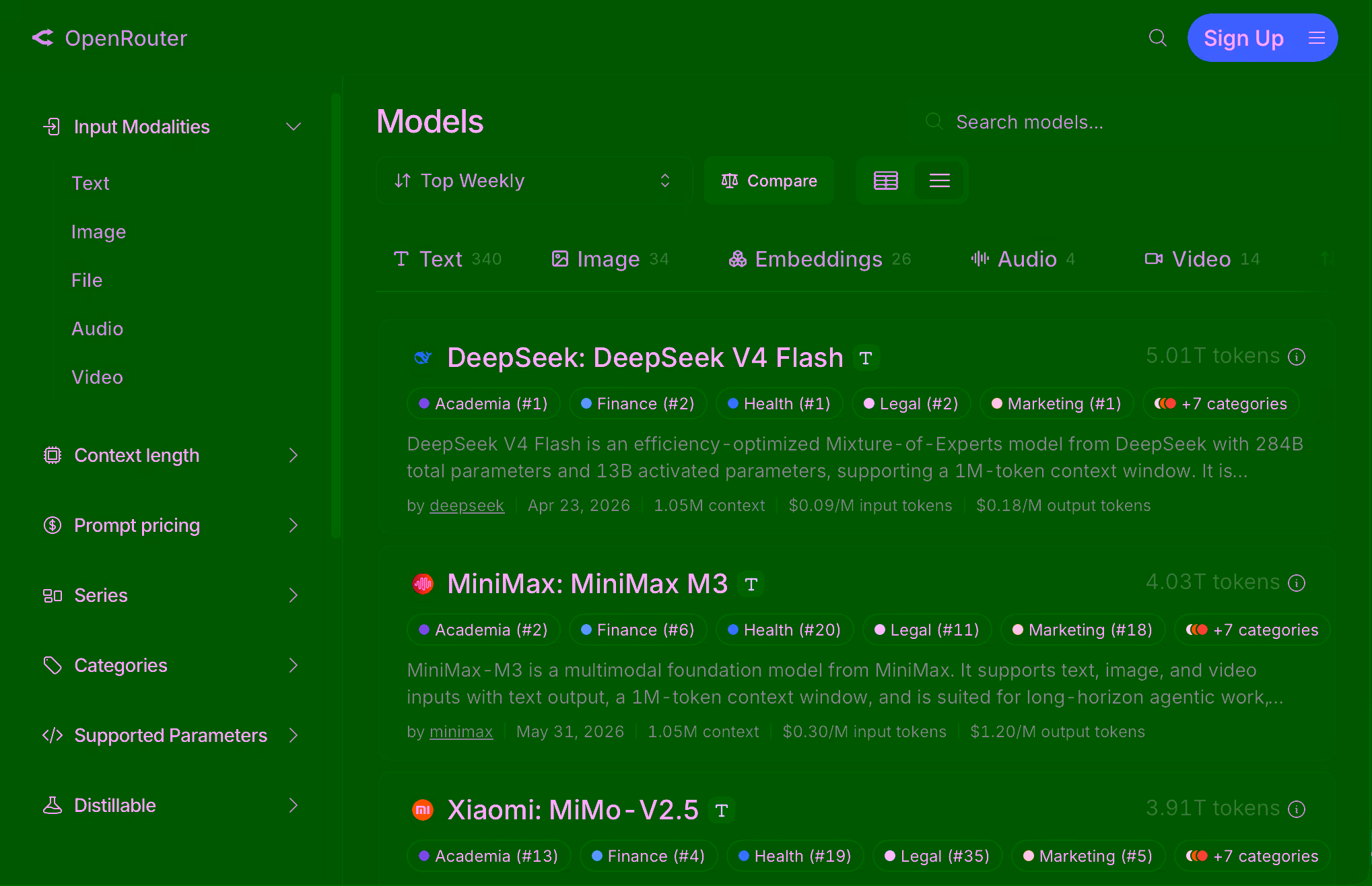Show token info for MiniMax M3
Screen dimensions: 1372x886
coord(1297,582)
